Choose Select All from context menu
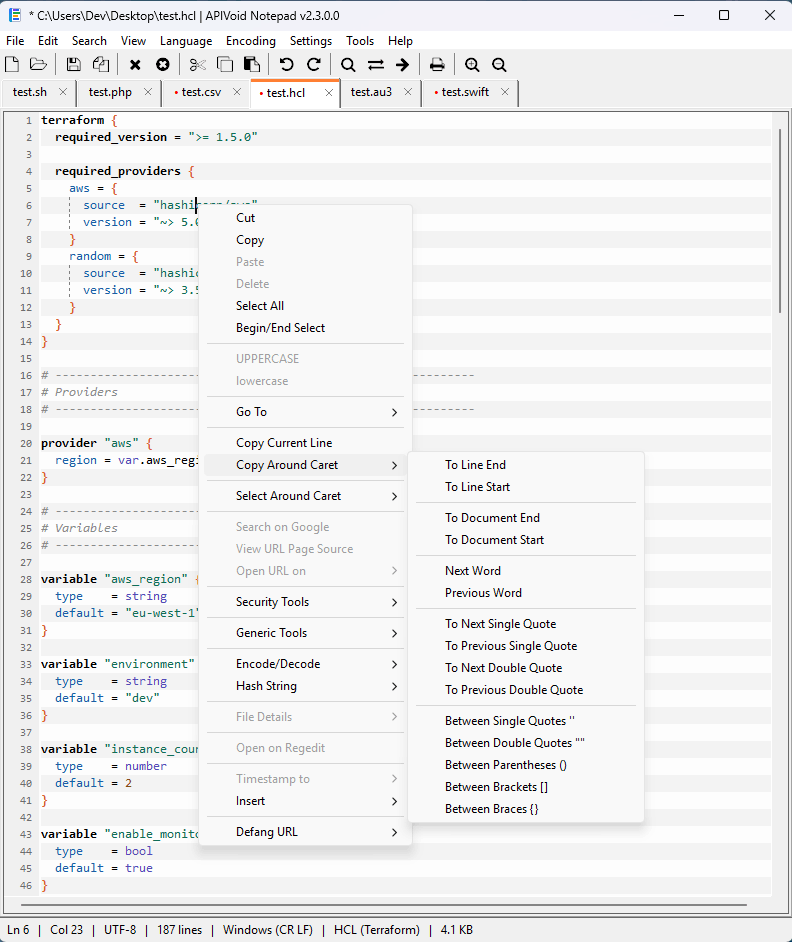The width and height of the screenshot is (792, 942). [x=305, y=306]
